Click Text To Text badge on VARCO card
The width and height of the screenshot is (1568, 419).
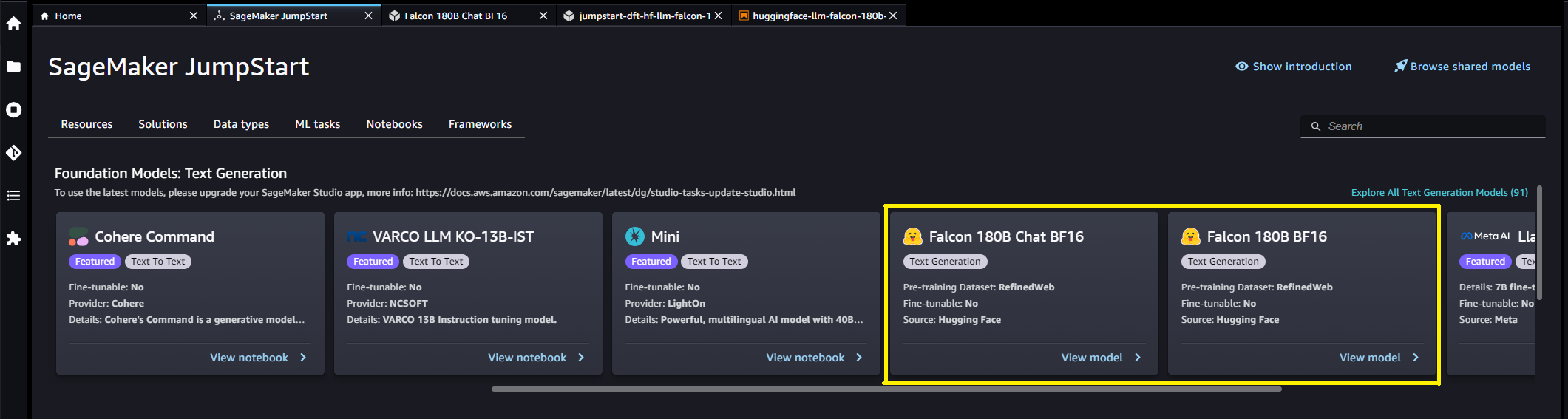(x=436, y=262)
